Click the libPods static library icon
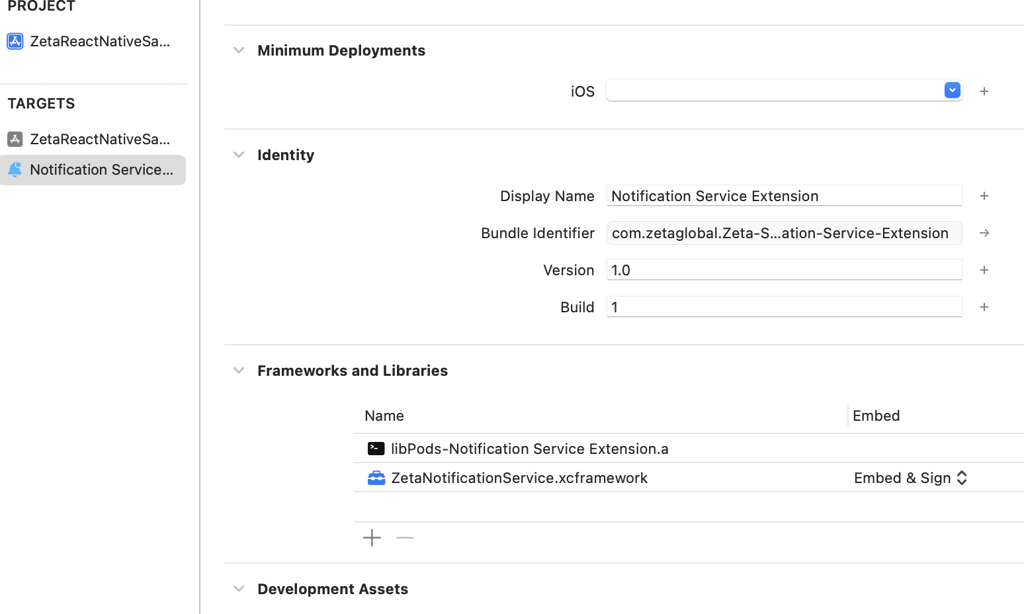Image resolution: width=1024 pixels, height=614 pixels. 376,449
